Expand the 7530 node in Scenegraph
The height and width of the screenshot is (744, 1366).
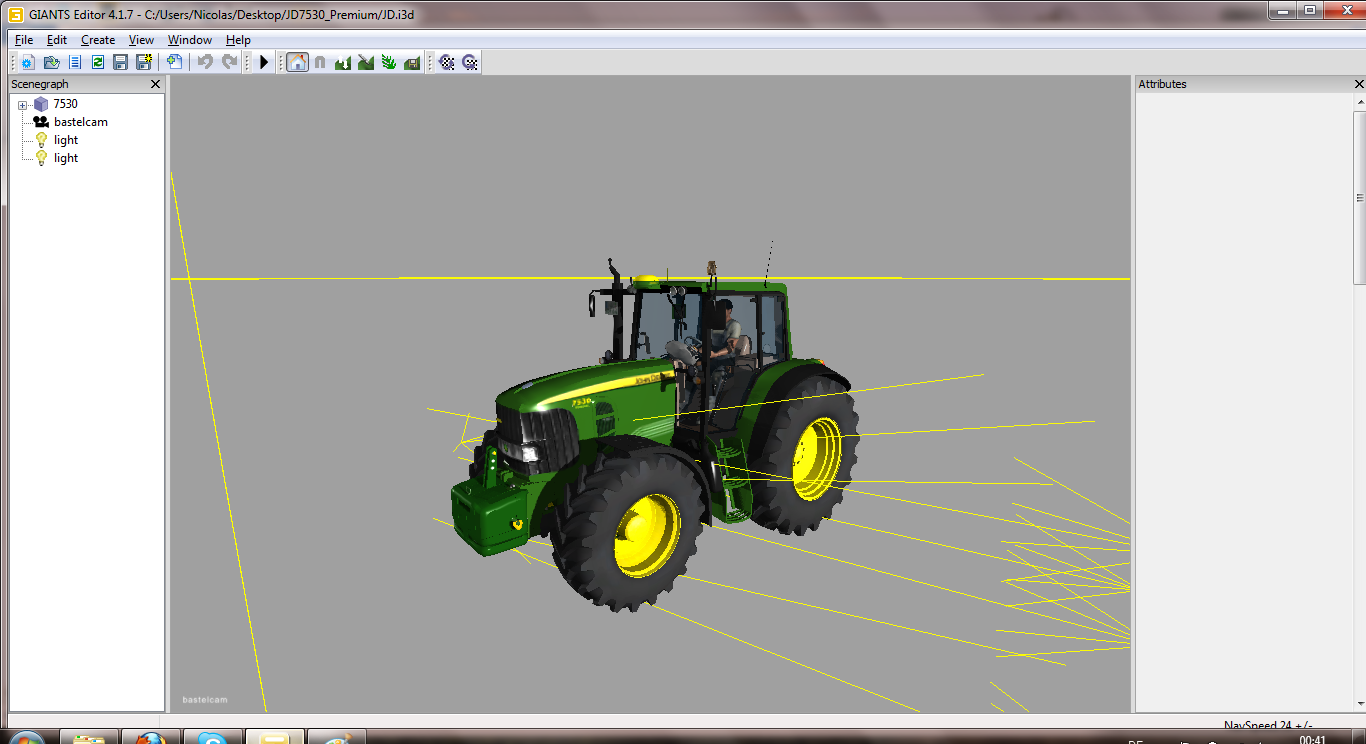(22, 105)
